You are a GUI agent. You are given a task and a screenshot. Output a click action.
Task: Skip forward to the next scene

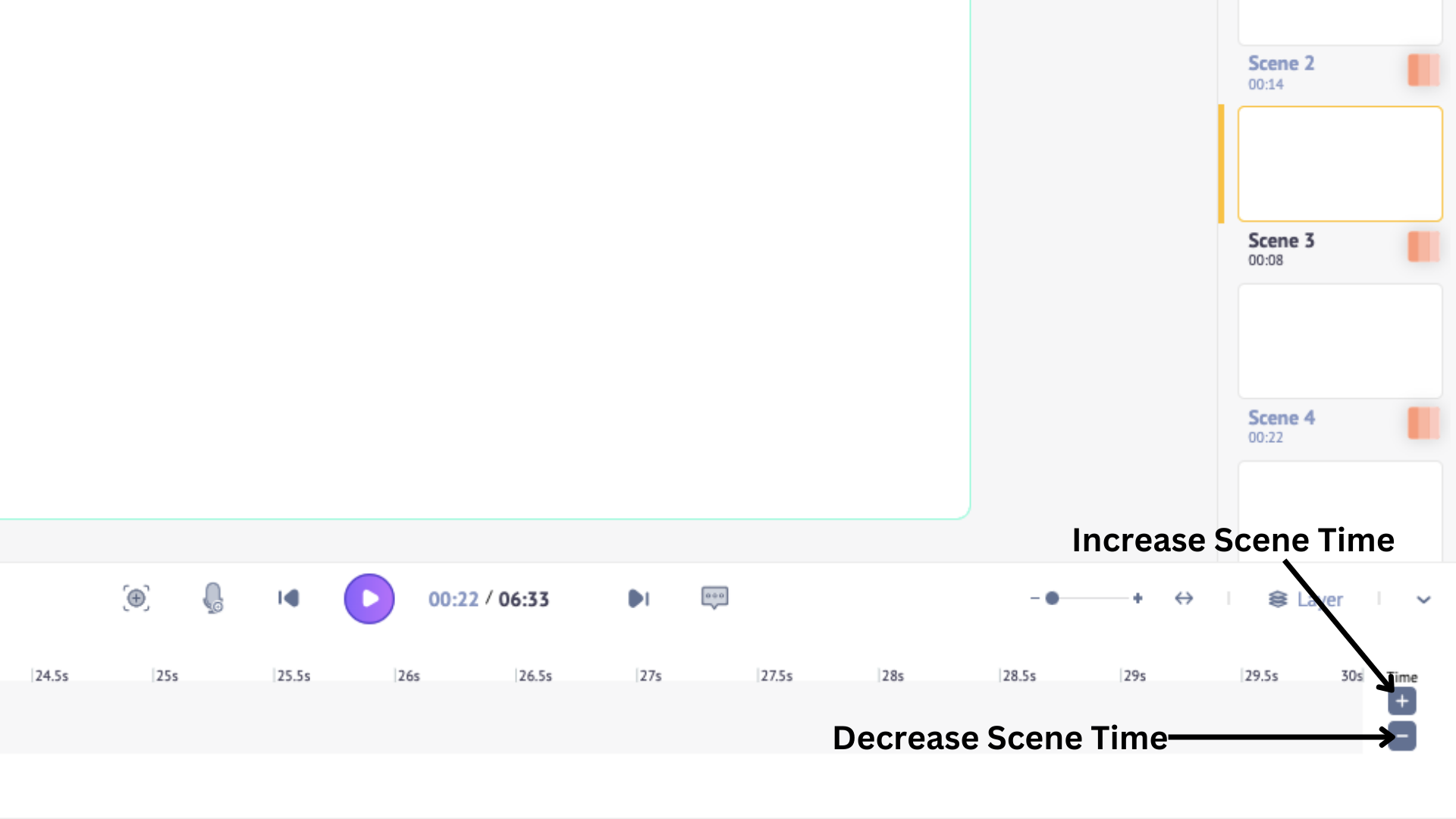(x=639, y=598)
